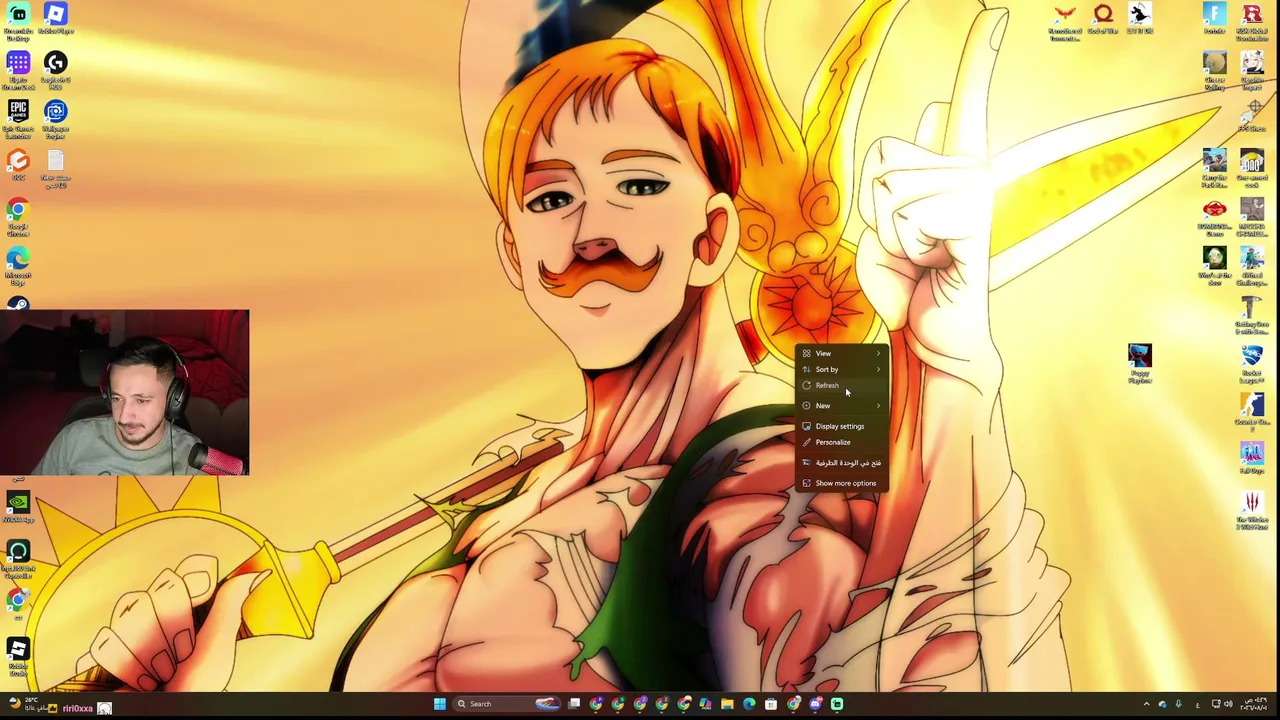Select the Roblox Studio desktop icon

click(x=18, y=656)
